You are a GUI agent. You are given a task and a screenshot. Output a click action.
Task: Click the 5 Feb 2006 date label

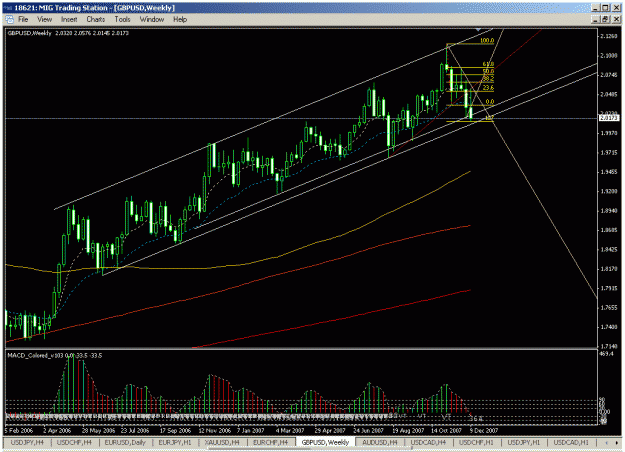click(19, 430)
